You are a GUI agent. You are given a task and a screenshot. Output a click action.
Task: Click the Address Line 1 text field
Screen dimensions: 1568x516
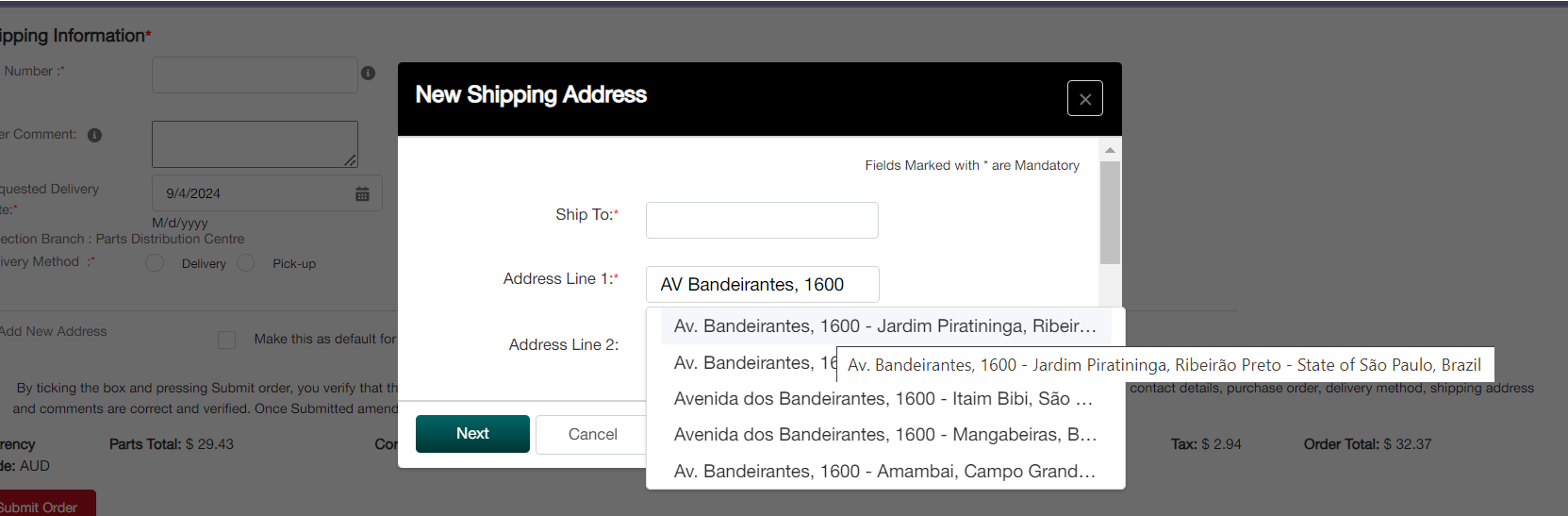click(x=762, y=284)
